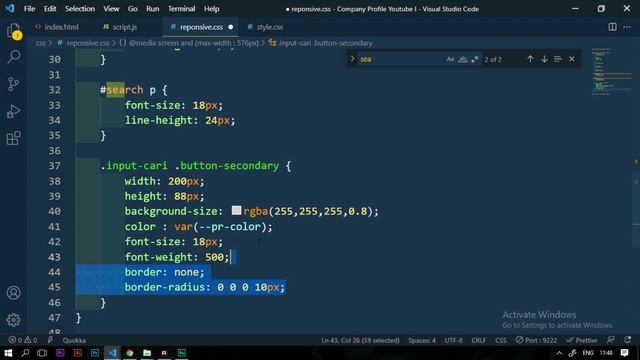Open editor More Actions ellipsis
The height and width of the screenshot is (360, 640).
pos(627,27)
